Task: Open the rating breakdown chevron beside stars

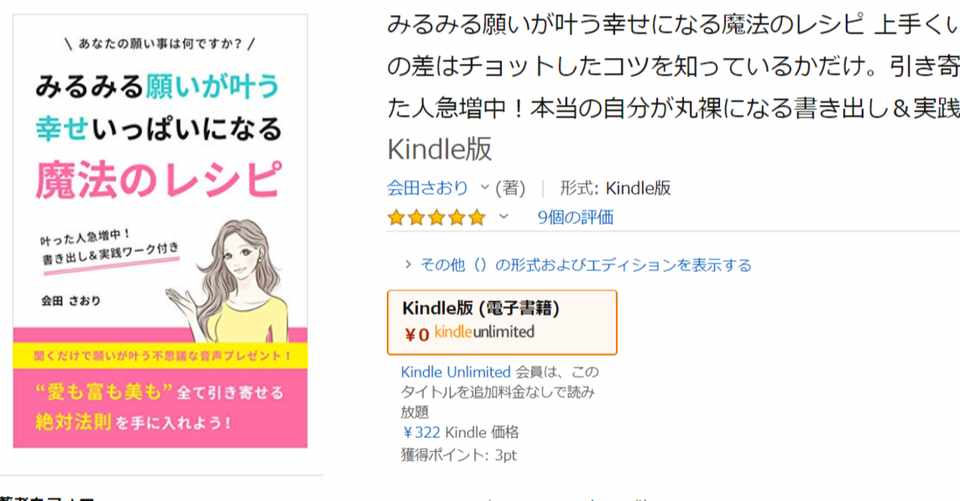Action: point(503,216)
